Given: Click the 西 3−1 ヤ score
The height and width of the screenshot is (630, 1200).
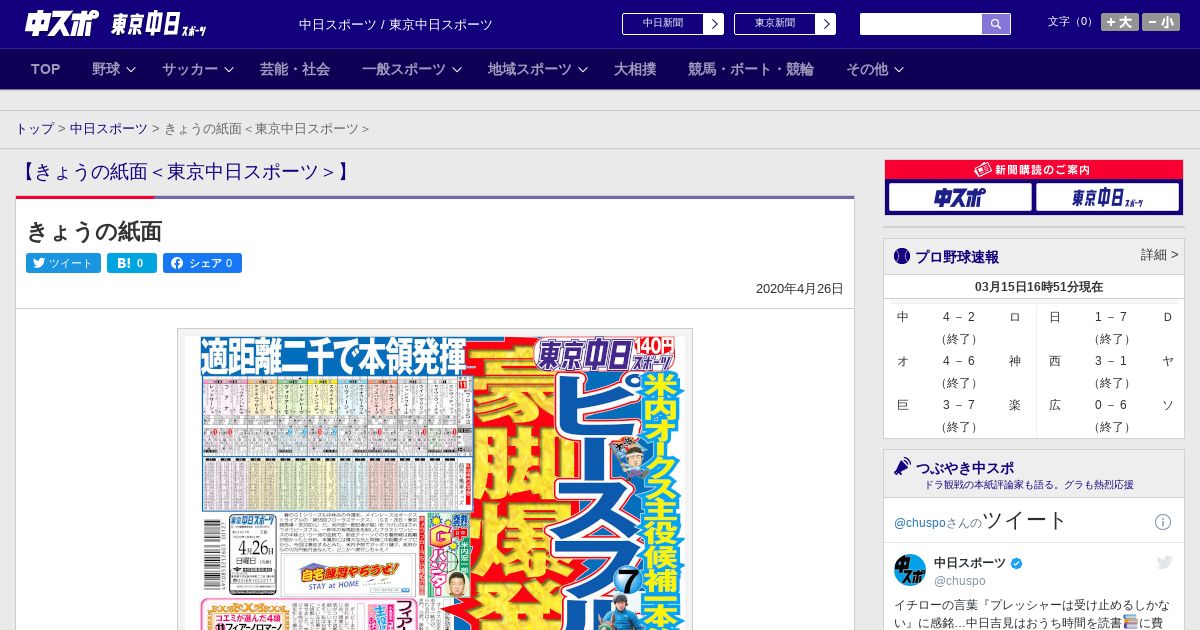Looking at the screenshot, I should [x=1111, y=361].
